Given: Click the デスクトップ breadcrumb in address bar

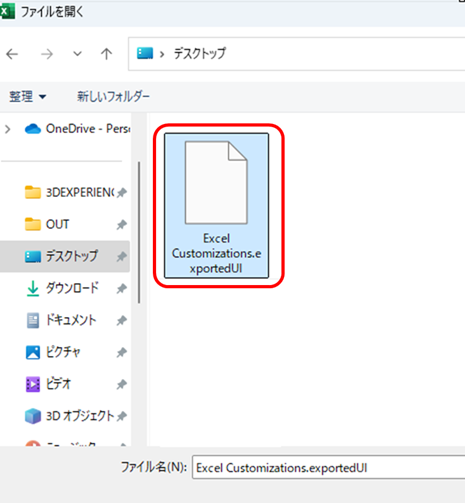Looking at the screenshot, I should click(x=200, y=54).
